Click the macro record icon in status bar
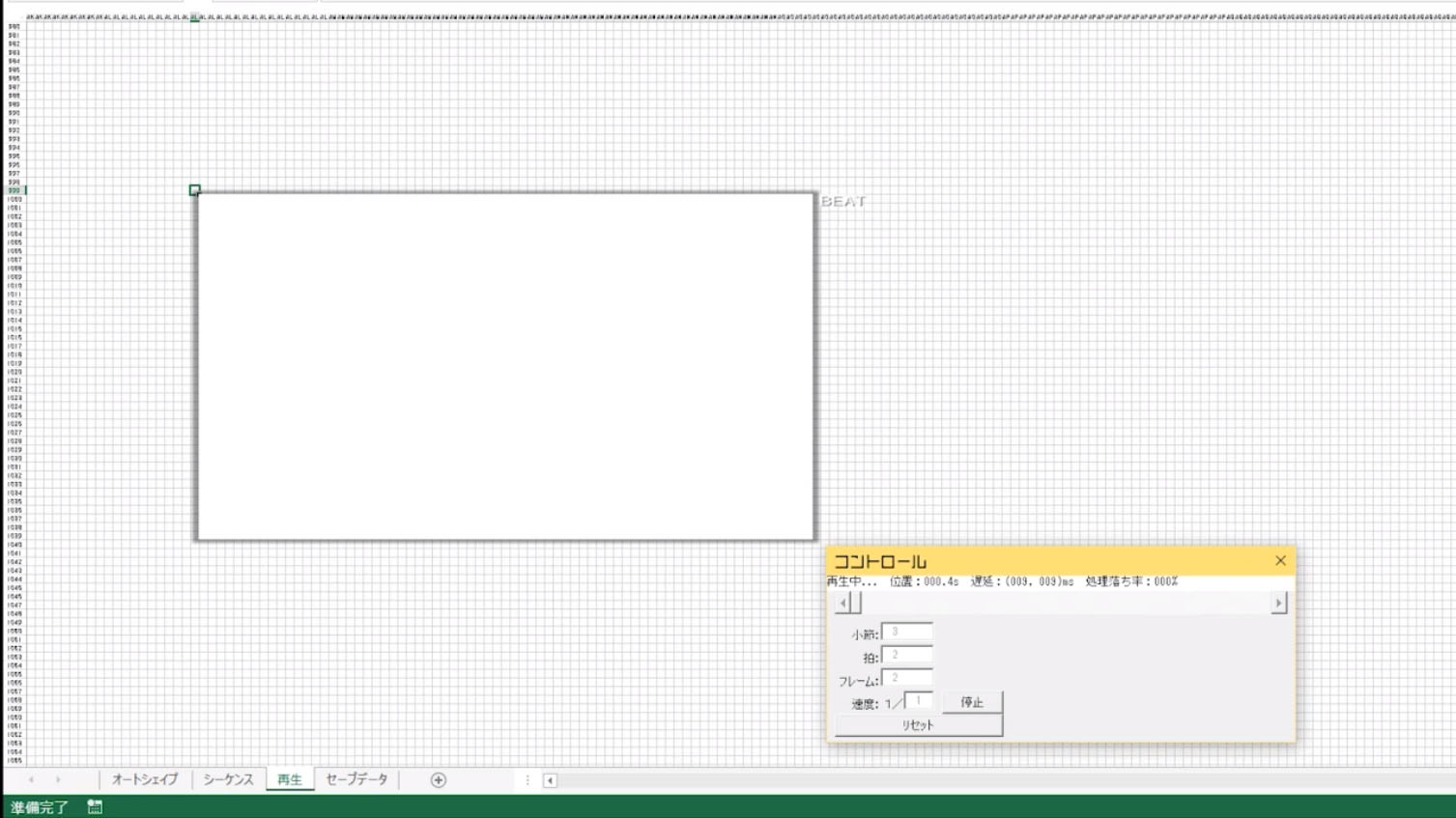 pos(95,806)
